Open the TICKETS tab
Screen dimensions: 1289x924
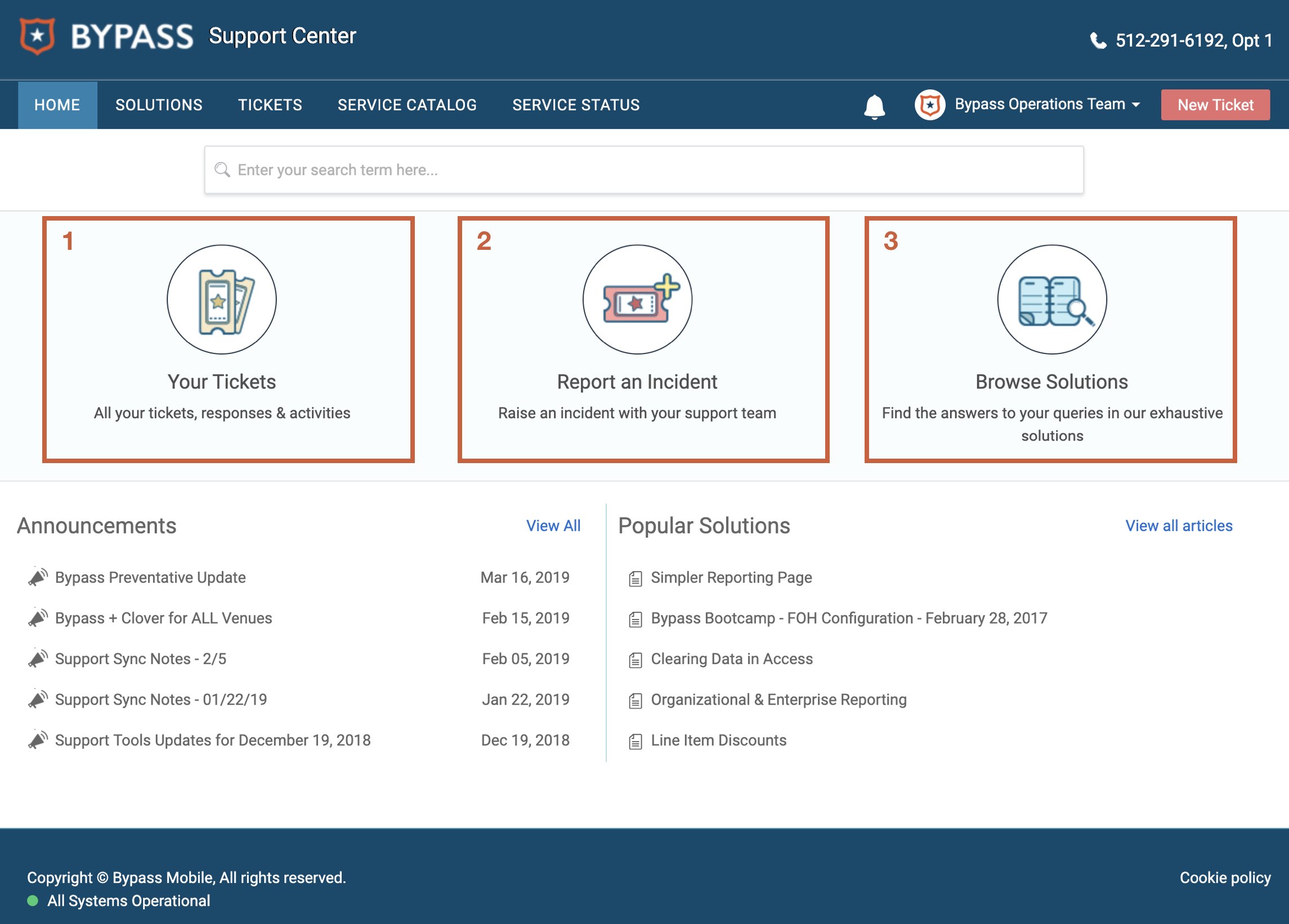tap(270, 105)
